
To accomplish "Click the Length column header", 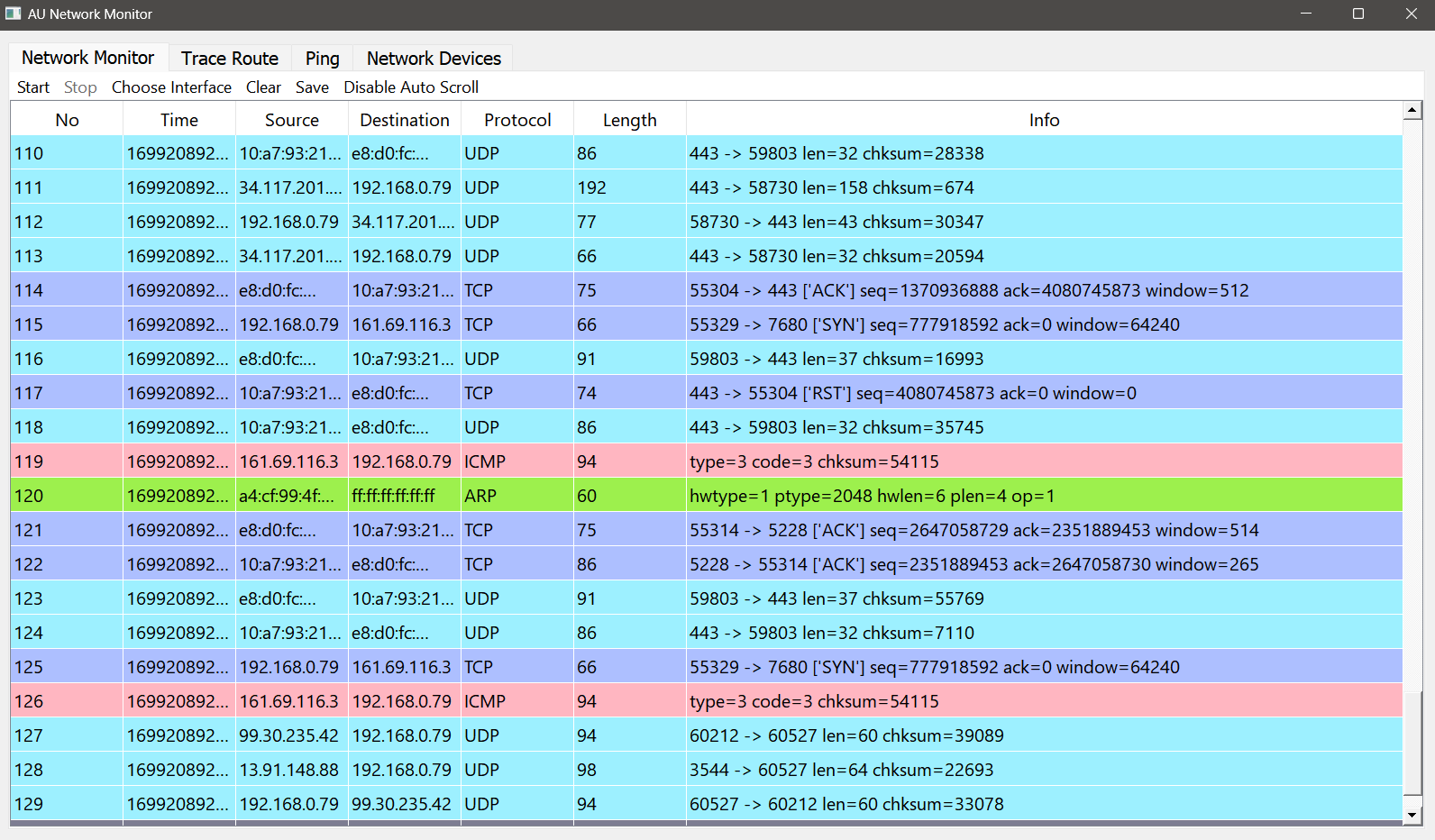I will click(629, 120).
